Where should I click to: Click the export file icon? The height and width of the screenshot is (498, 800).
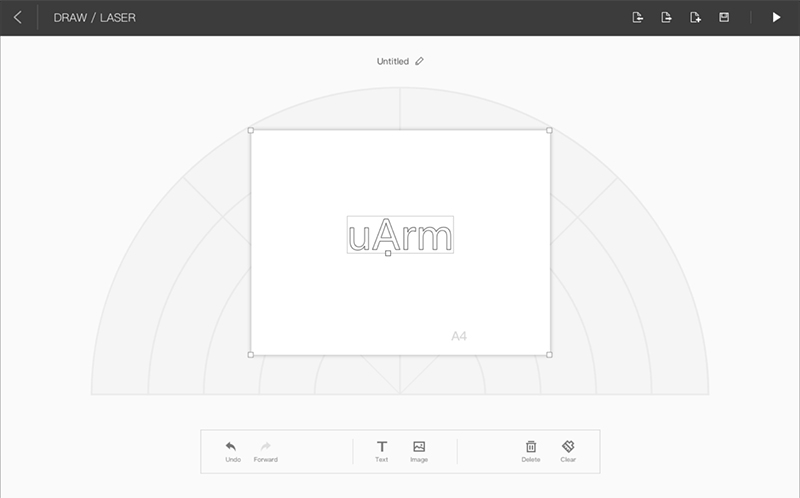click(666, 17)
